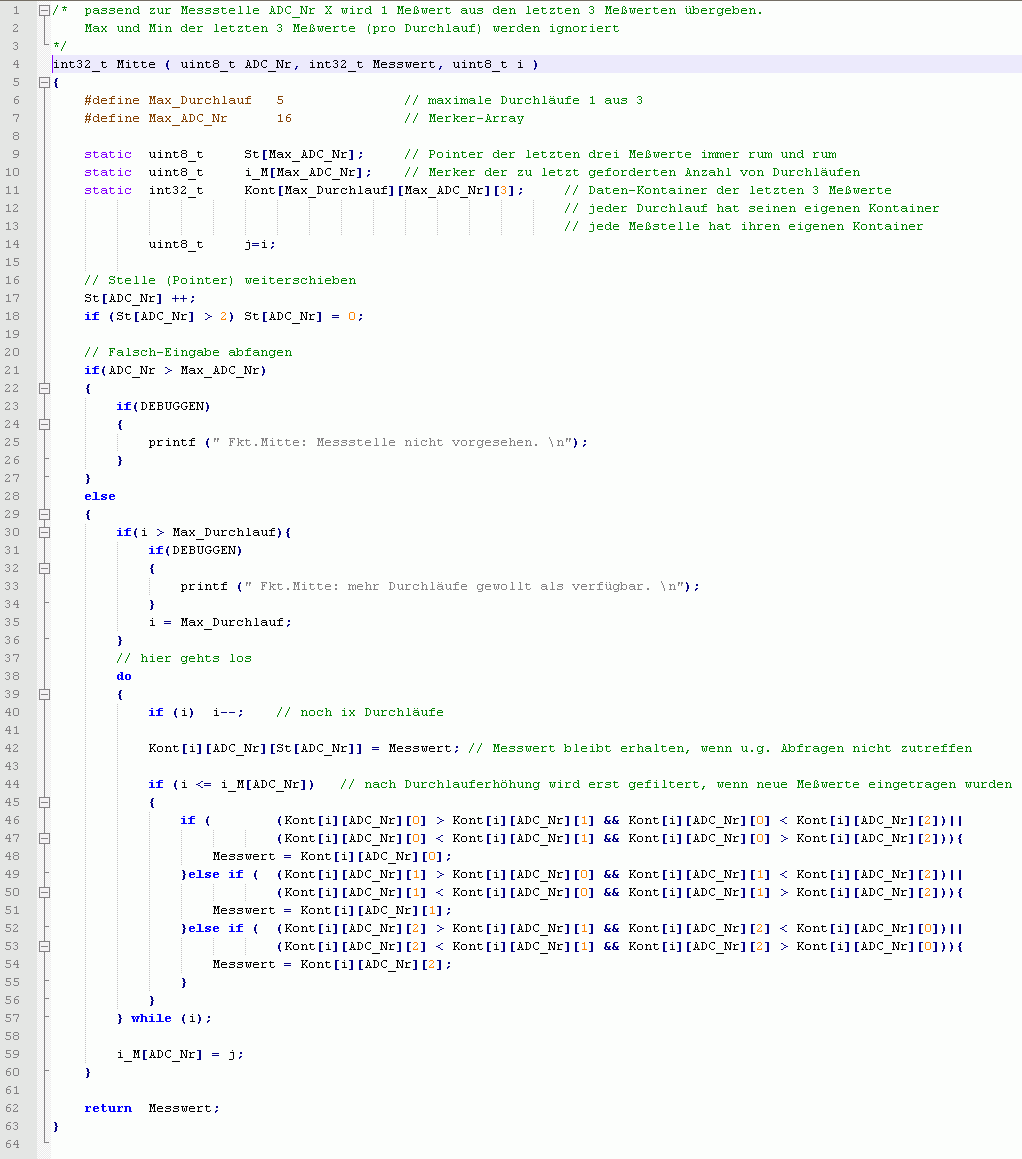Click 'Kont[Max_Durchlauf][Max_ADC_Nr][3];' declaration
The image size is (1022, 1159).
[384, 190]
